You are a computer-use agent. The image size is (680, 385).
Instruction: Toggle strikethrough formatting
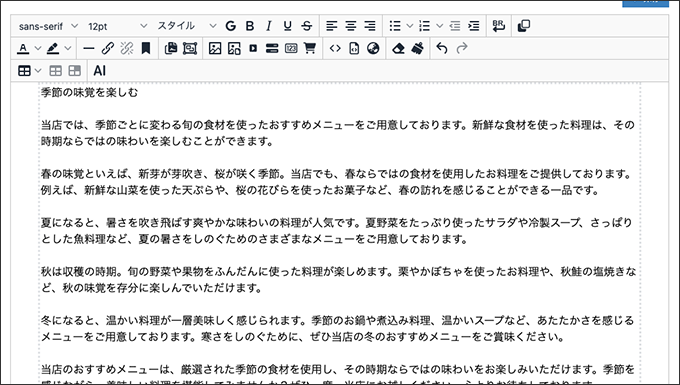point(307,26)
